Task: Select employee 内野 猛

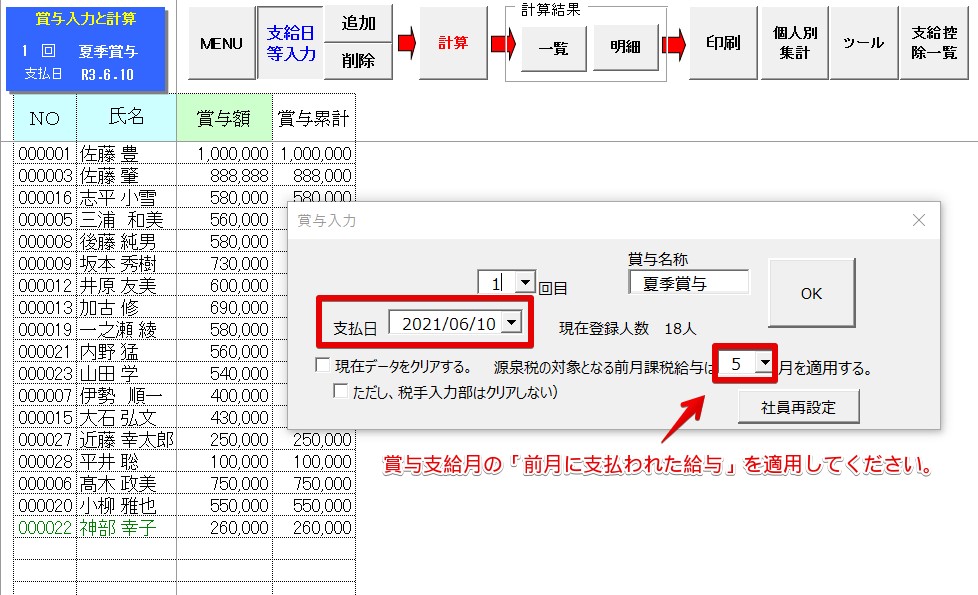Action: (127, 351)
